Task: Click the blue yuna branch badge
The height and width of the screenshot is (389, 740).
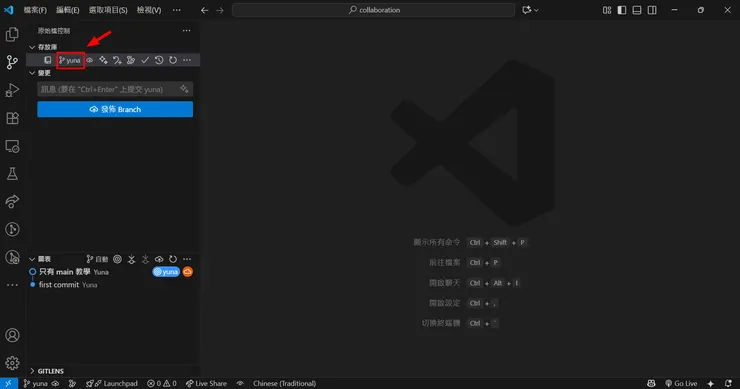Action: (166, 272)
